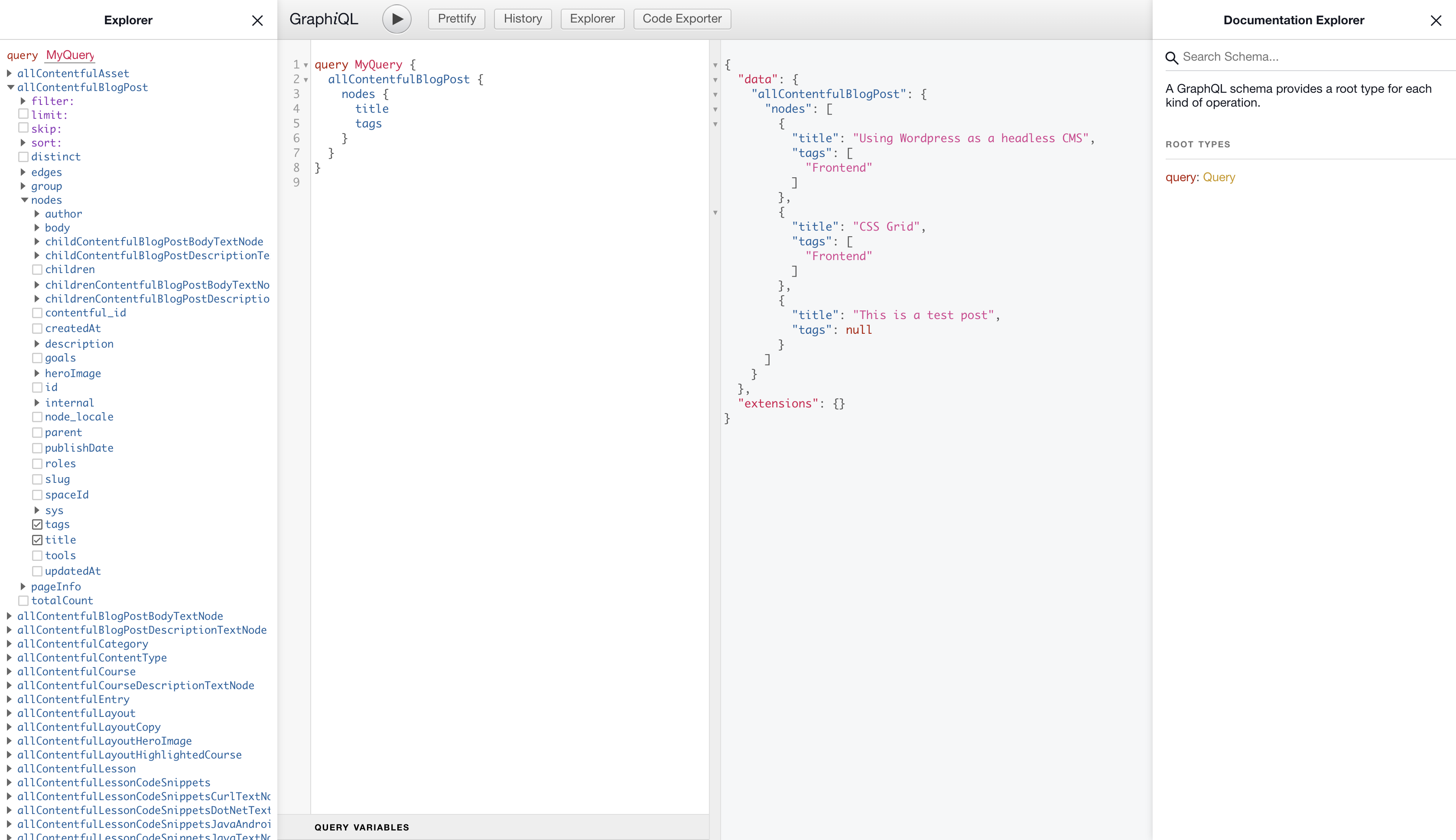Open the Code Exporter
This screenshot has width=1456, height=840.
click(682, 19)
